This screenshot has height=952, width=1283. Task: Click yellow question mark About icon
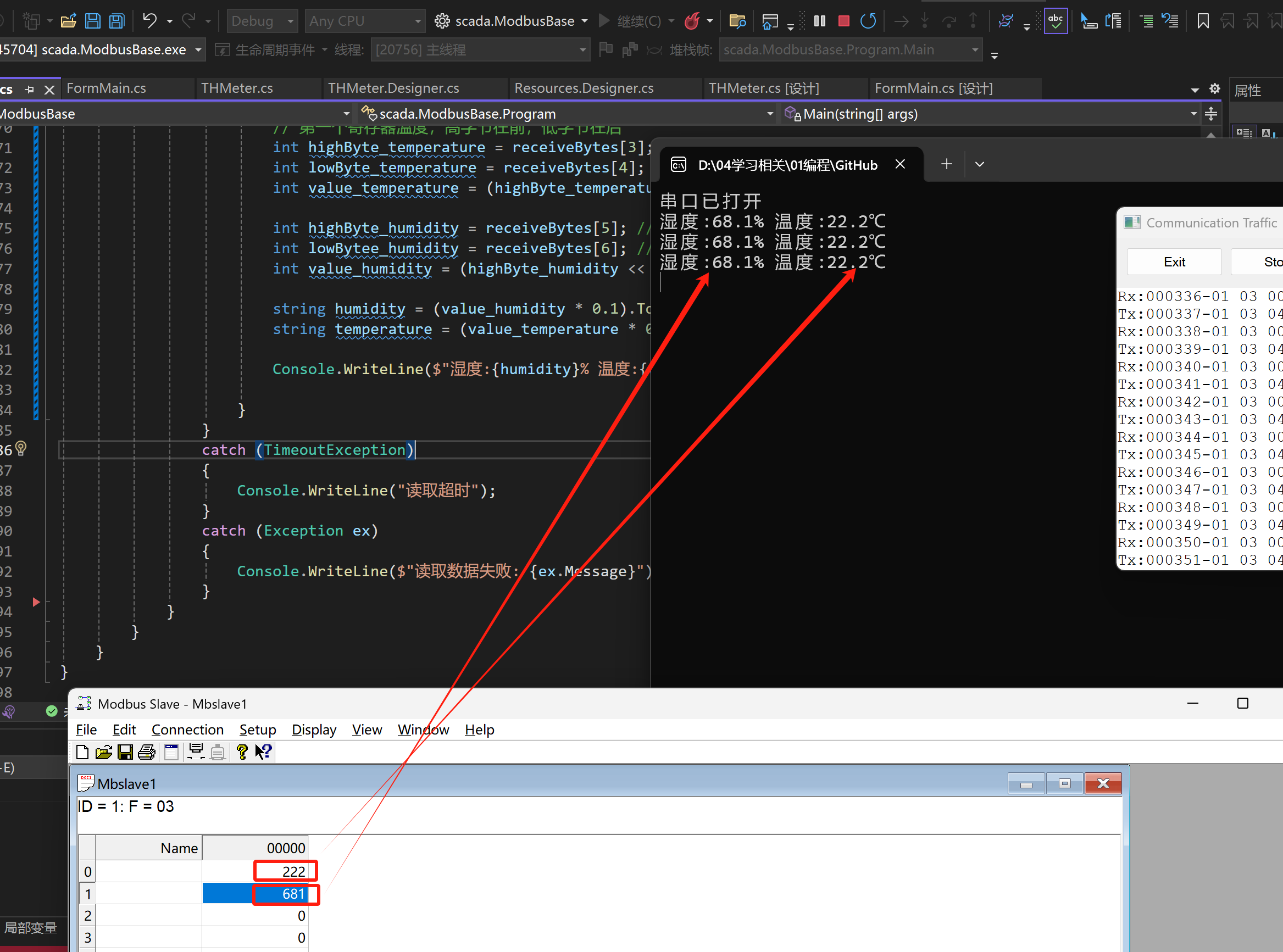(242, 751)
